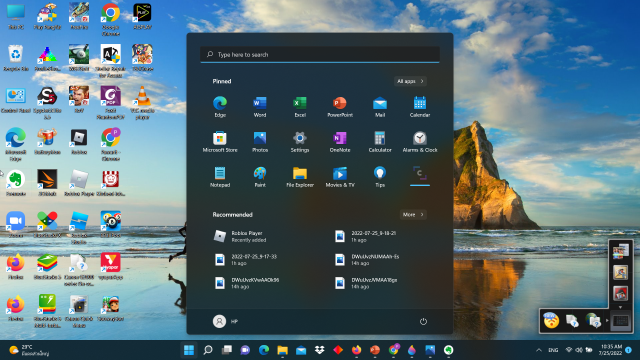
Task: Open network status in the system tray
Action: [x=569, y=350]
